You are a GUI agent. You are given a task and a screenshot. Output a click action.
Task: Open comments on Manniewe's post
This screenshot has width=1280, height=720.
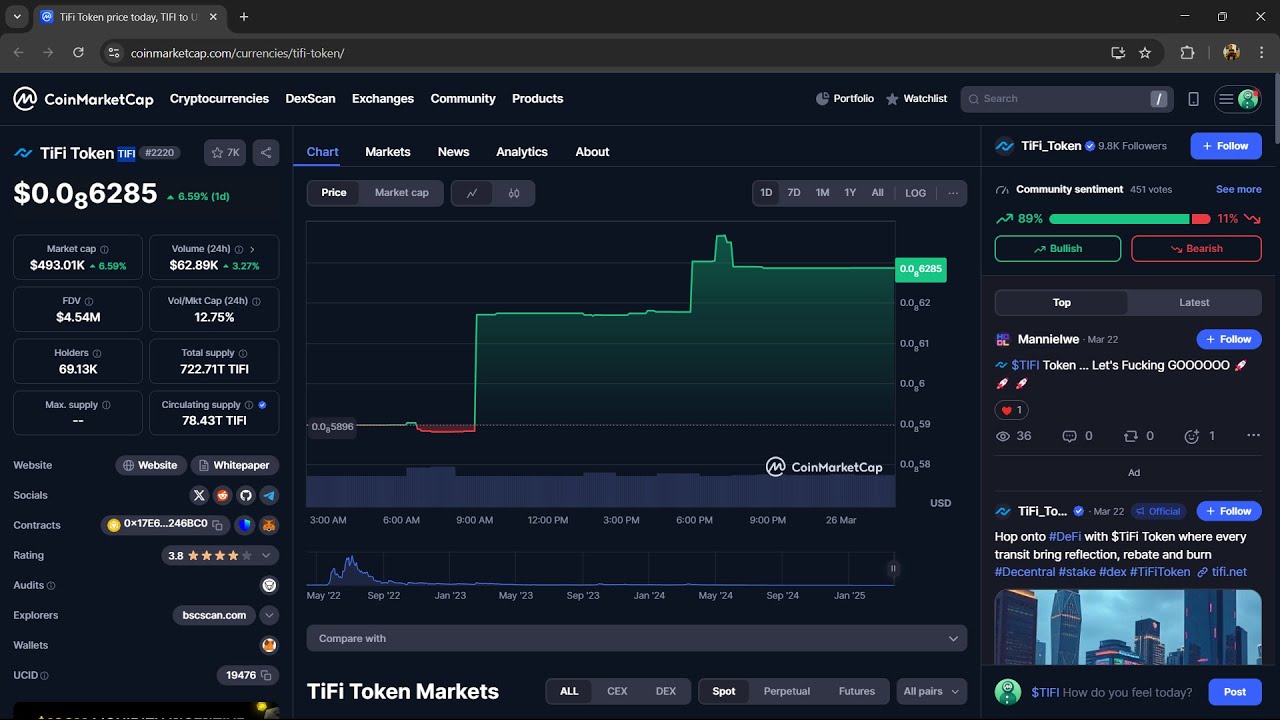1069,436
